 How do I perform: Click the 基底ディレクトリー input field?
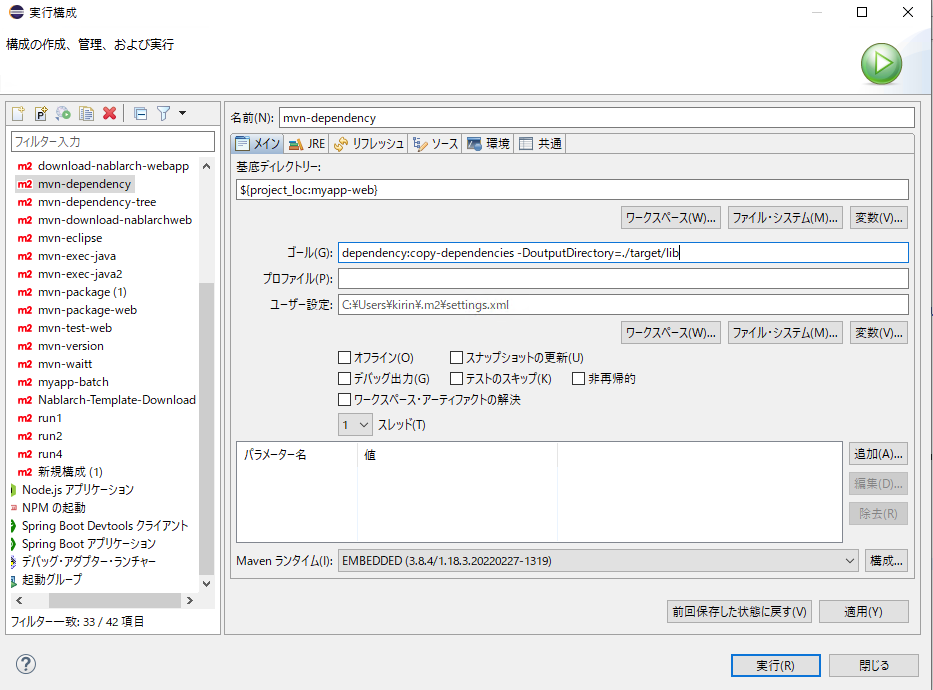(x=572, y=190)
